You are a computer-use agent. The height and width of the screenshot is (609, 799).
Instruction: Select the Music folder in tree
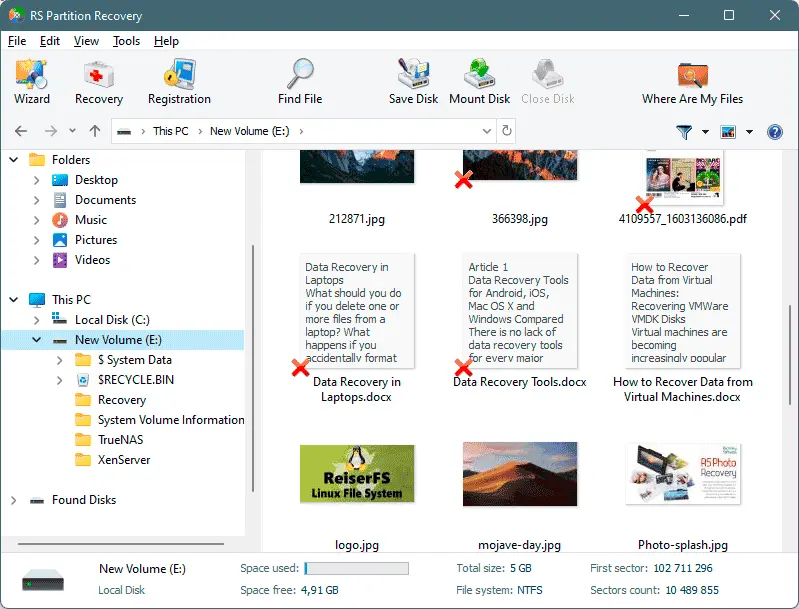click(x=91, y=220)
